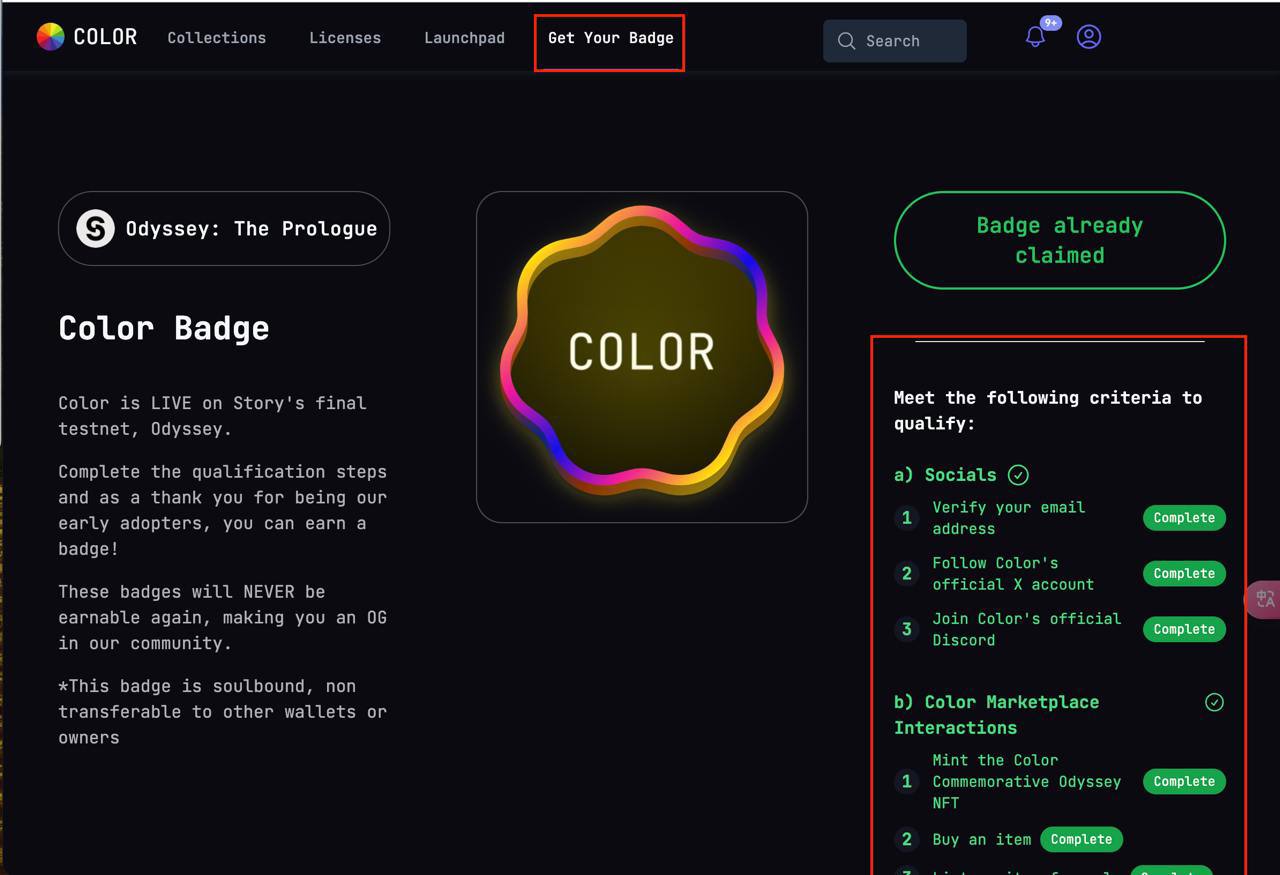Image resolution: width=1280 pixels, height=875 pixels.
Task: Click the Odyssey: The Prologue pill
Action: 224,228
